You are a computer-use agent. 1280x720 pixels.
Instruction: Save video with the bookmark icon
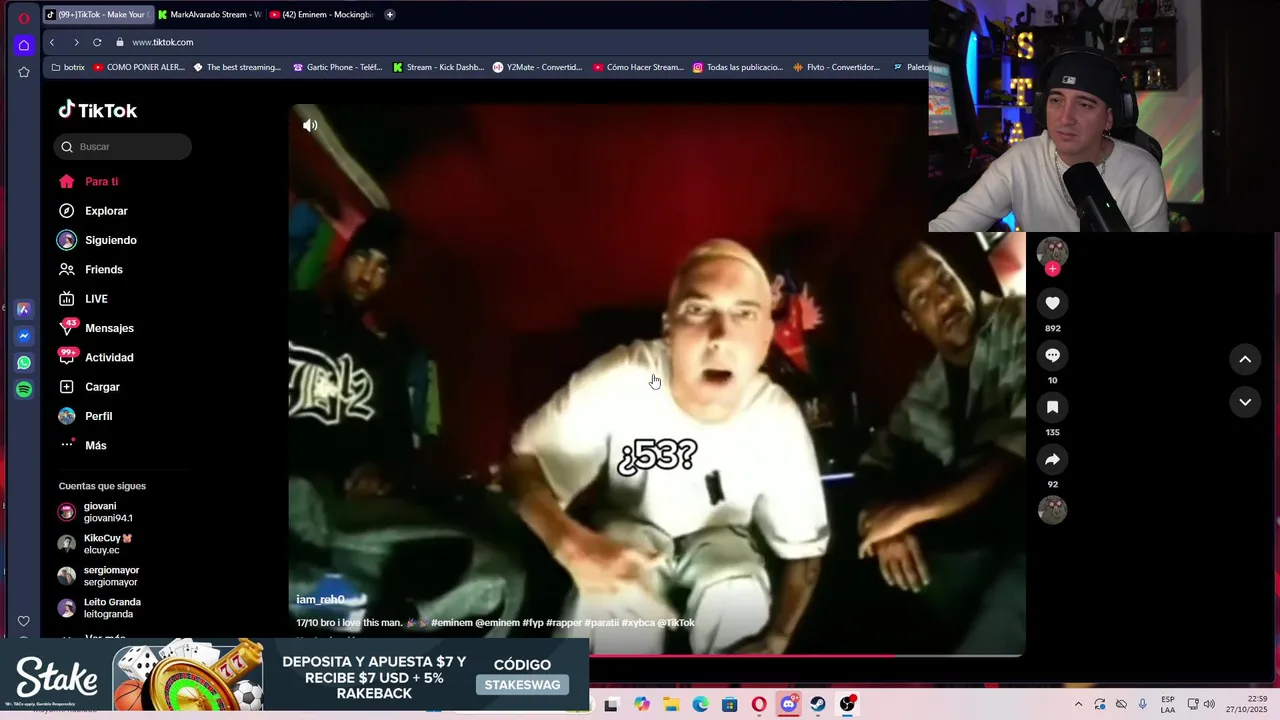coord(1052,407)
